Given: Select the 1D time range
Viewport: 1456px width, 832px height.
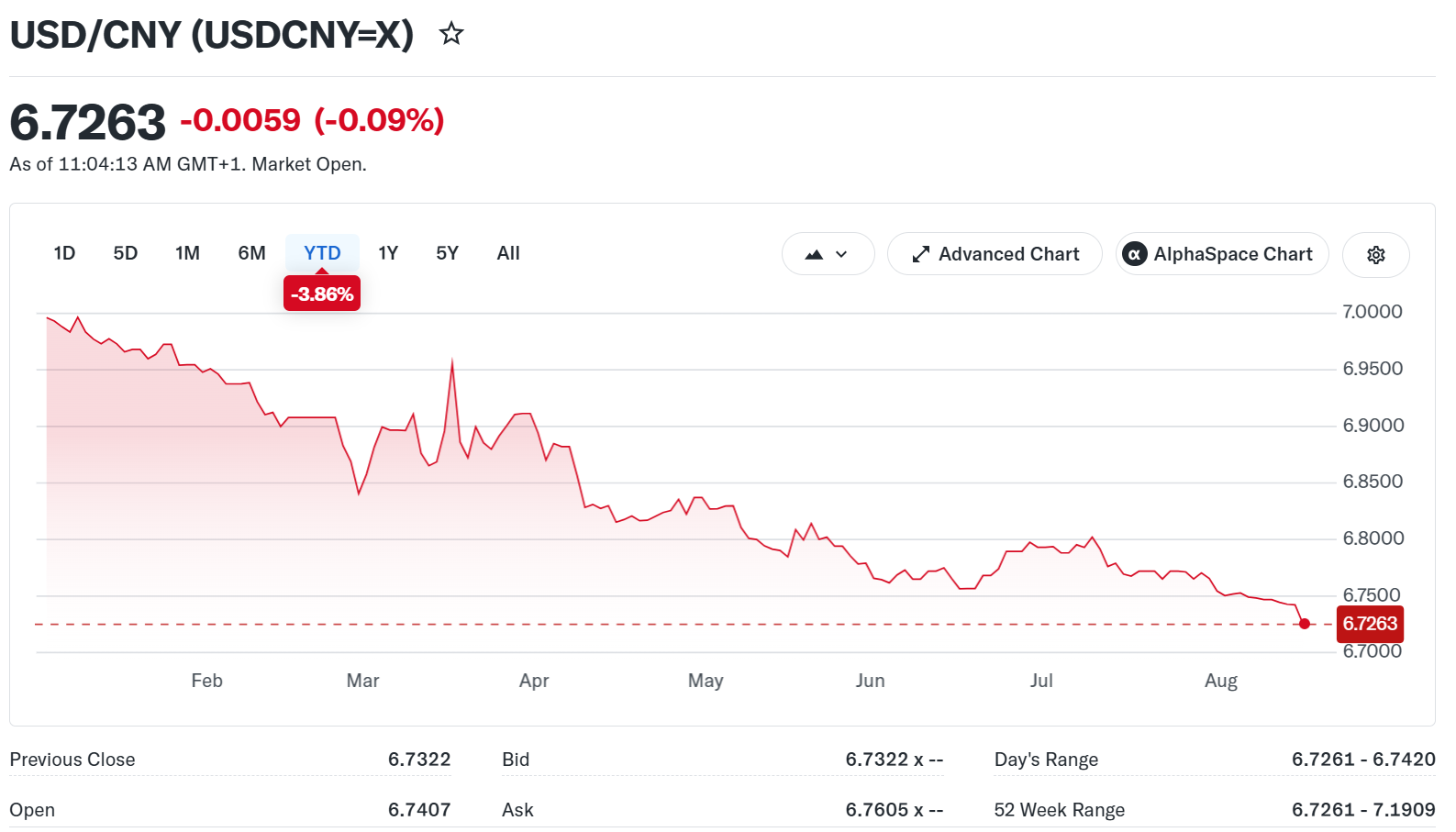Looking at the screenshot, I should point(64,253).
